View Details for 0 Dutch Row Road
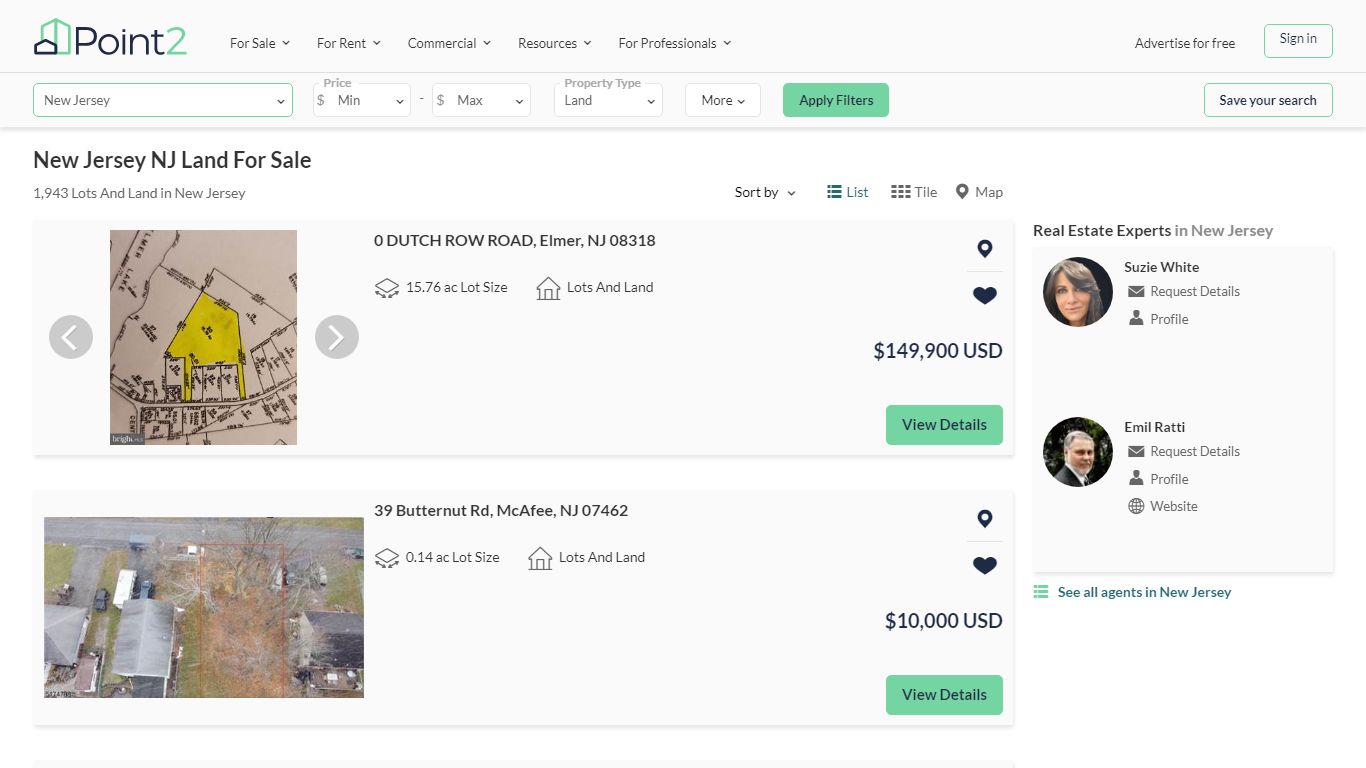Image resolution: width=1366 pixels, height=768 pixels. (944, 425)
